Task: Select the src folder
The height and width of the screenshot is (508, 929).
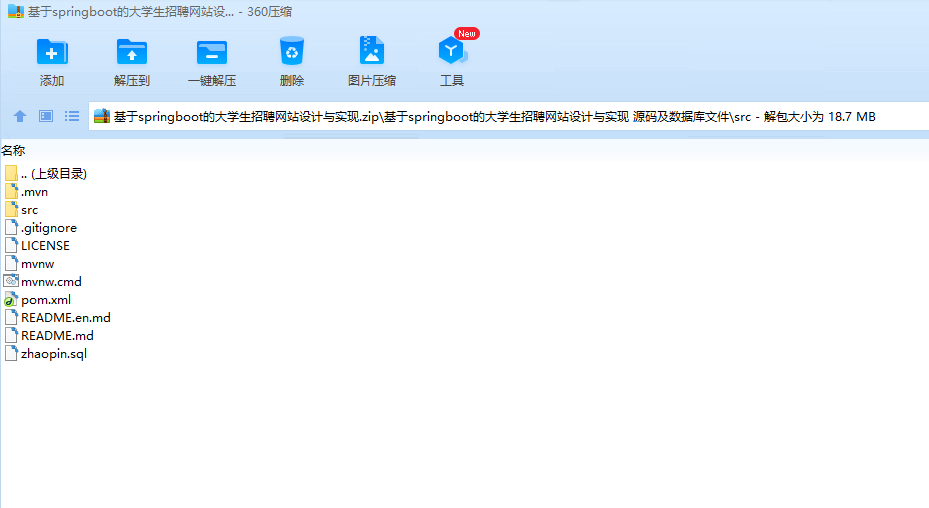Action: click(x=21, y=210)
